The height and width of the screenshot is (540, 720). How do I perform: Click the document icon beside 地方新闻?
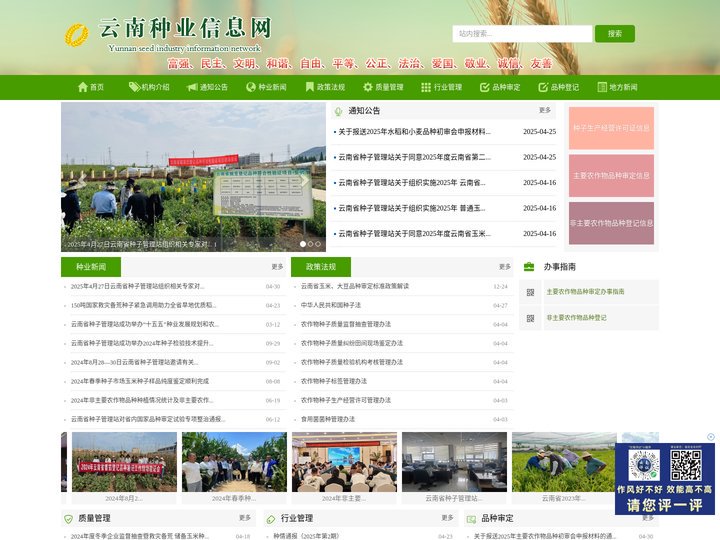[x=602, y=87]
